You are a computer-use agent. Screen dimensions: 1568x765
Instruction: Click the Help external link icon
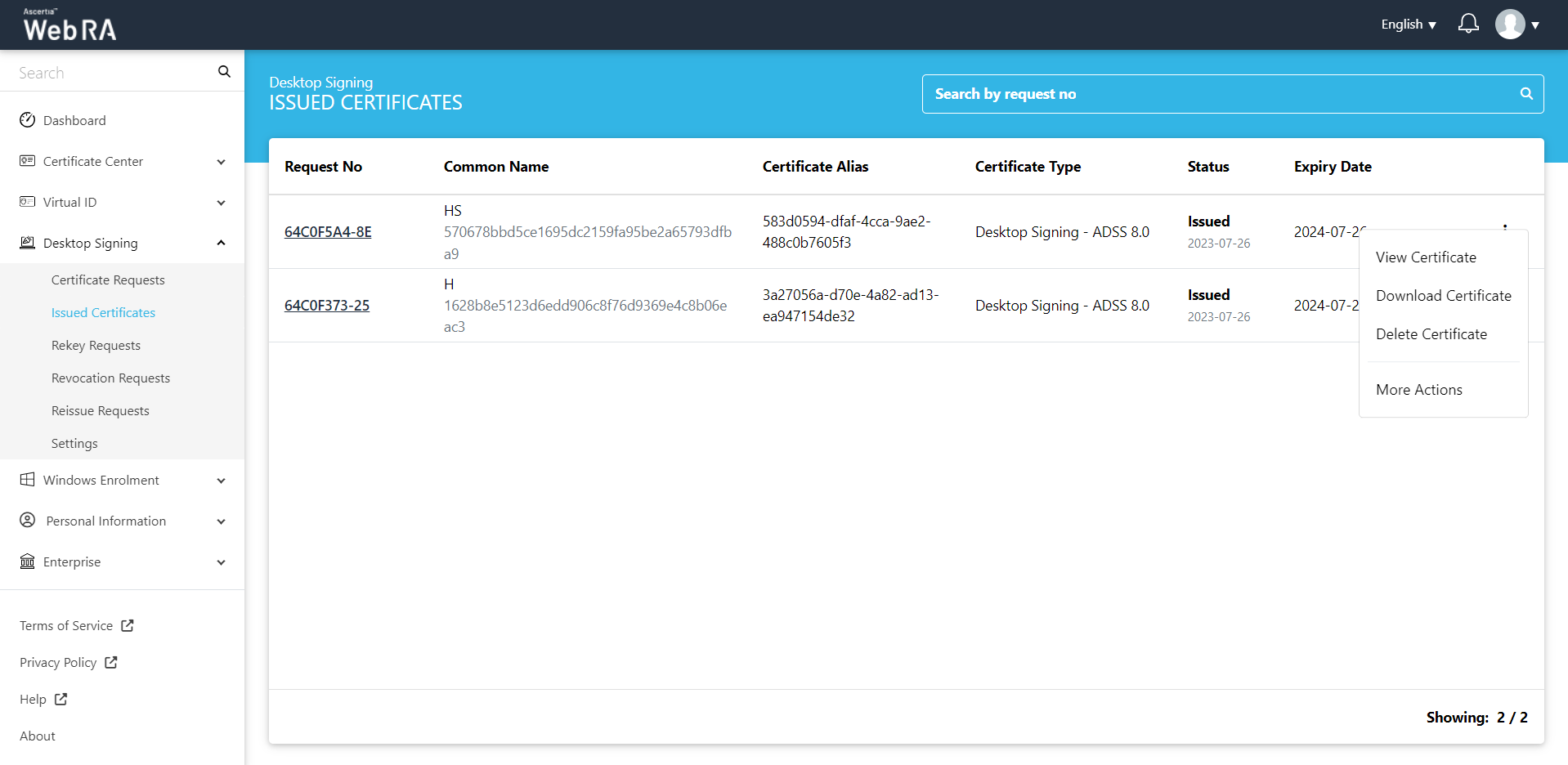61,699
